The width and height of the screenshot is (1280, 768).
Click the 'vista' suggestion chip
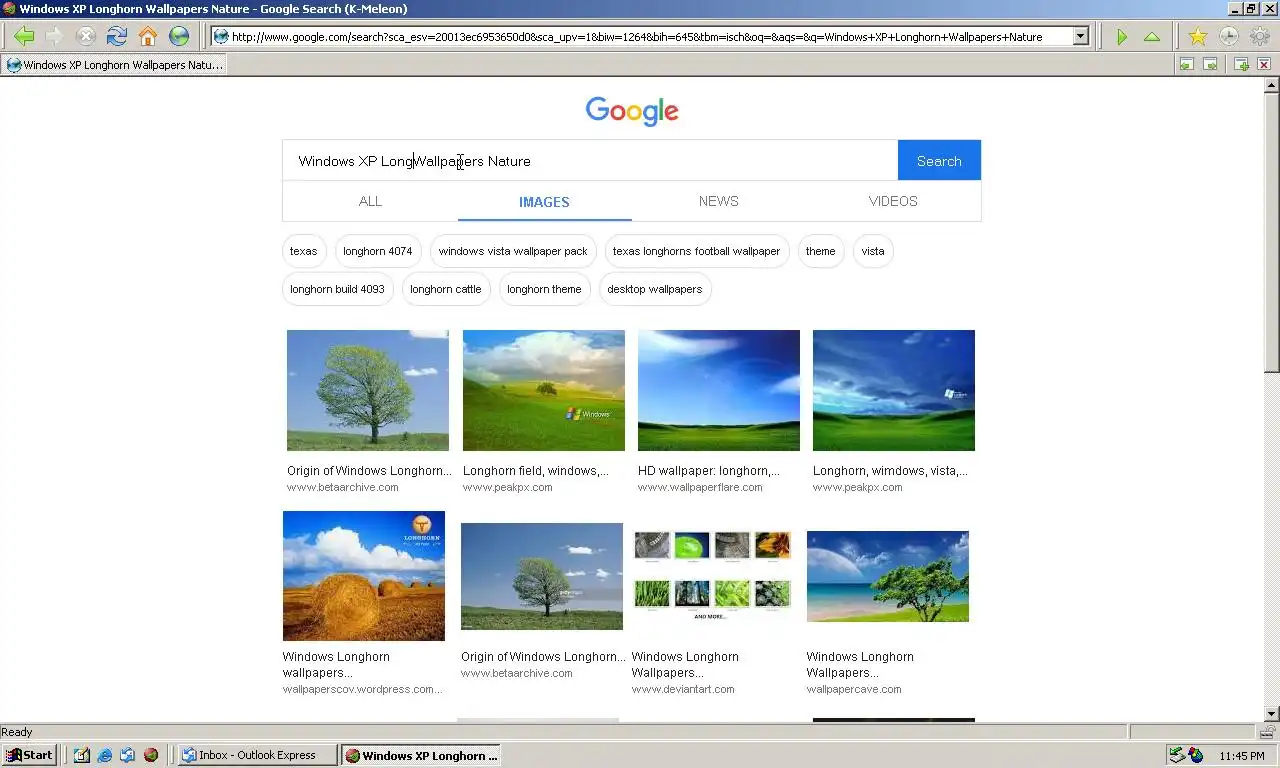(x=873, y=251)
